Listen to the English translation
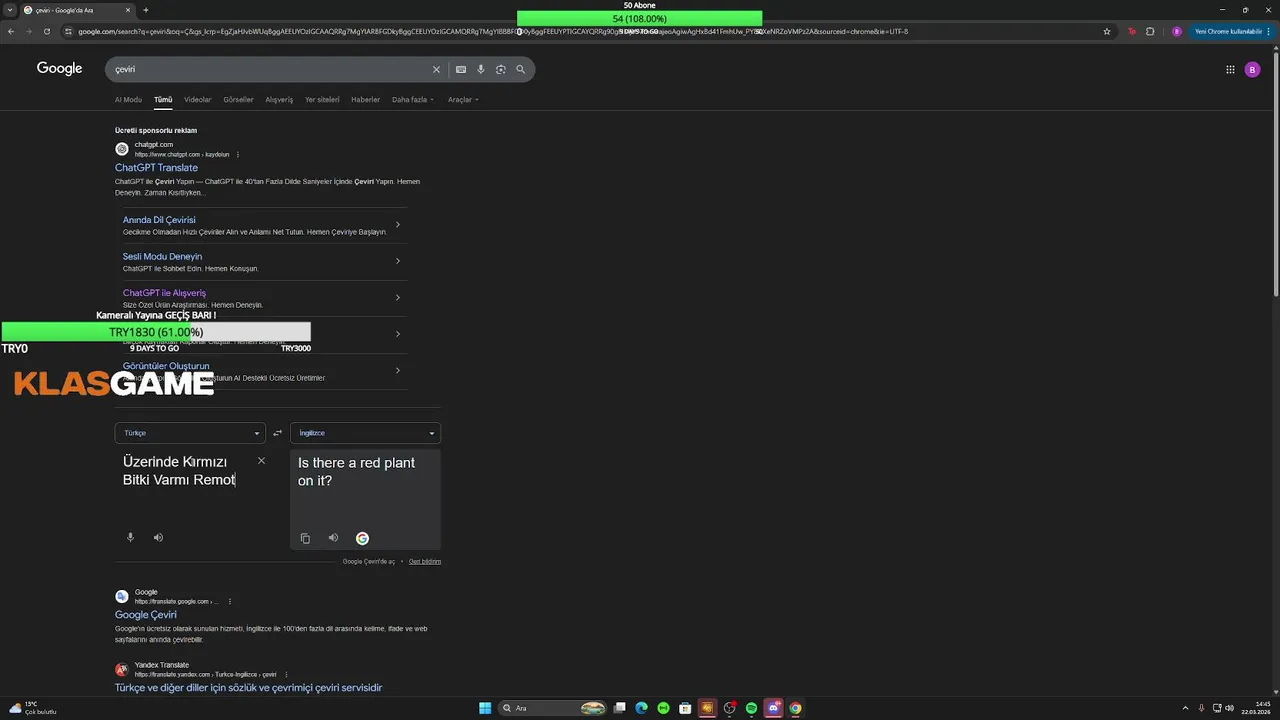1280x720 pixels. pyautogui.click(x=333, y=538)
